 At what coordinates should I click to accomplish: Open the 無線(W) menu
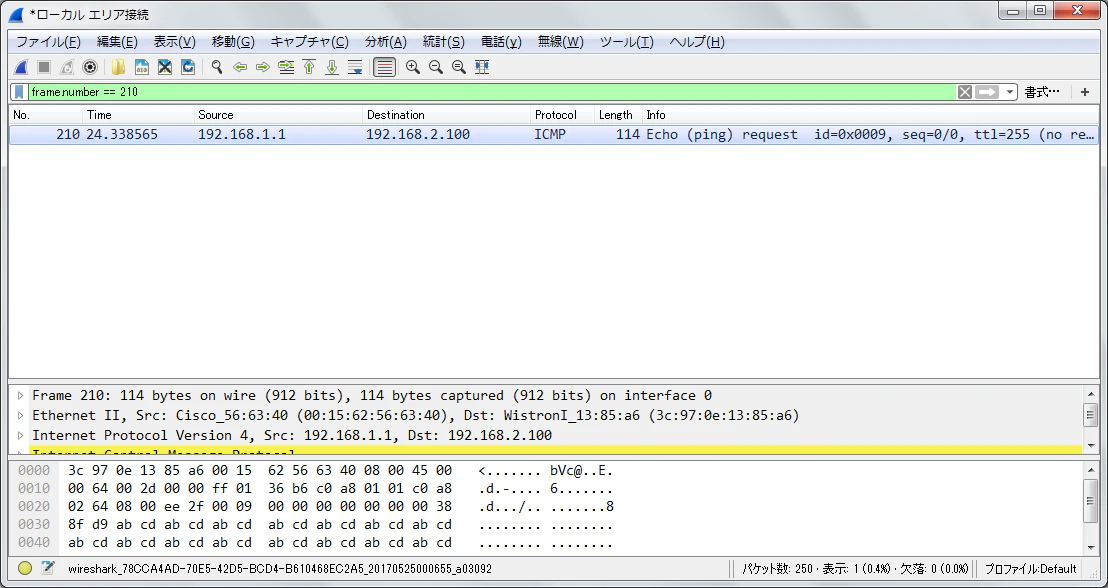coord(560,42)
